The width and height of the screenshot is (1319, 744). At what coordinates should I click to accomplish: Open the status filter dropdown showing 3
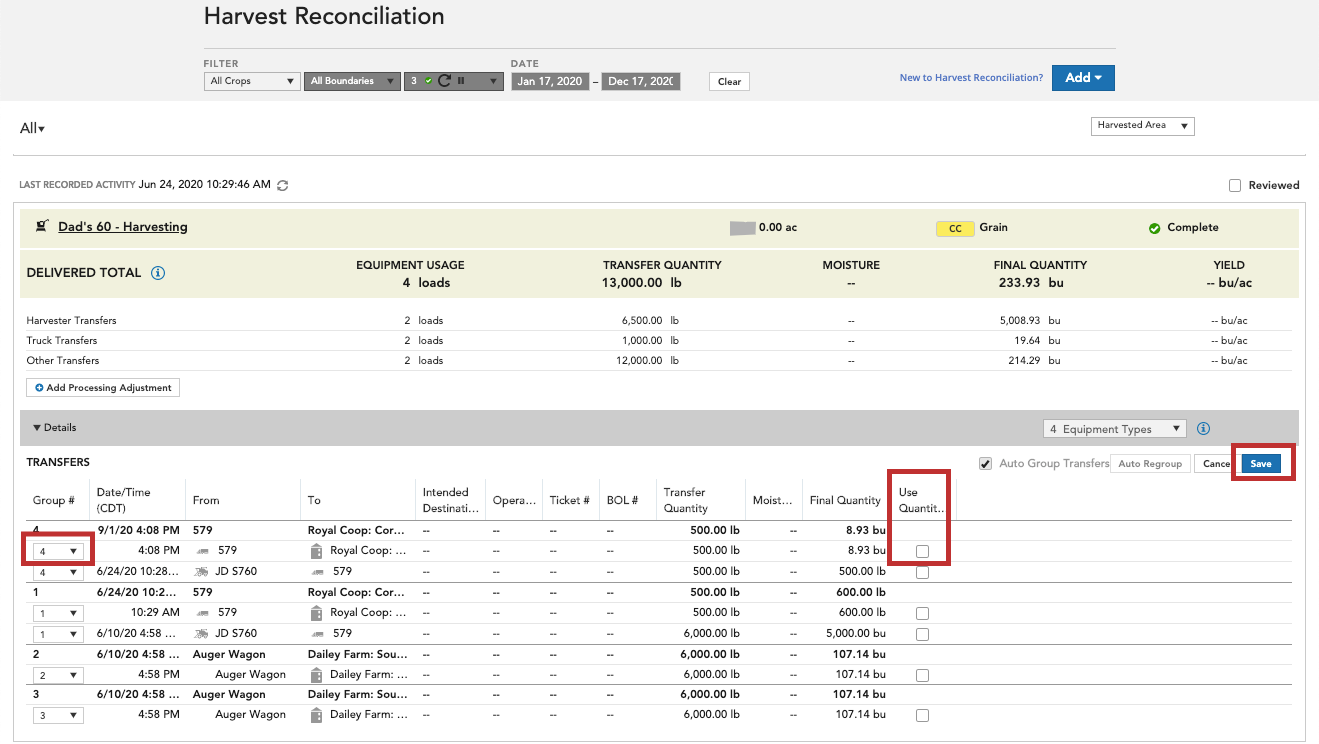click(x=454, y=81)
